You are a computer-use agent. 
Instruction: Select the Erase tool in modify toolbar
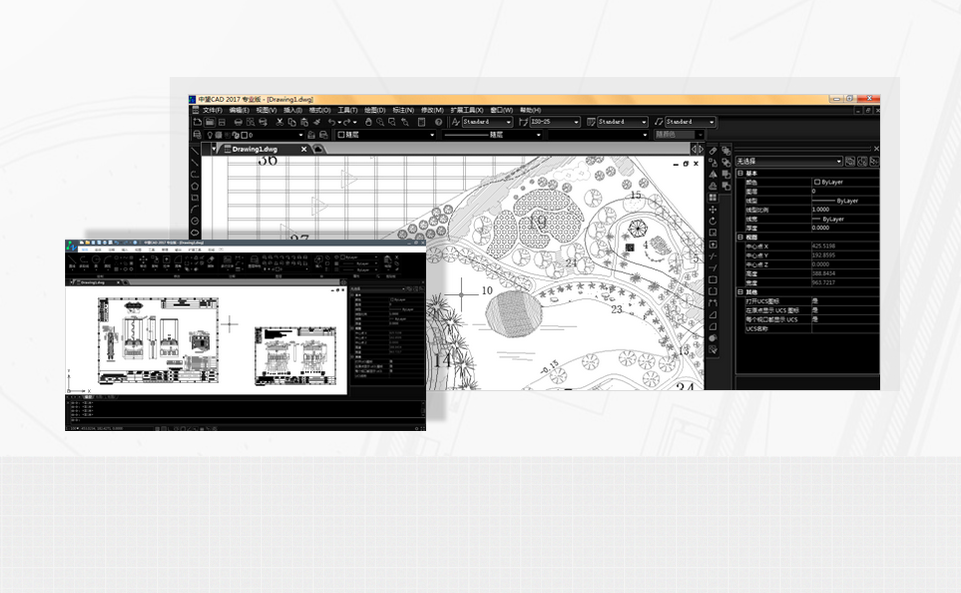click(713, 149)
